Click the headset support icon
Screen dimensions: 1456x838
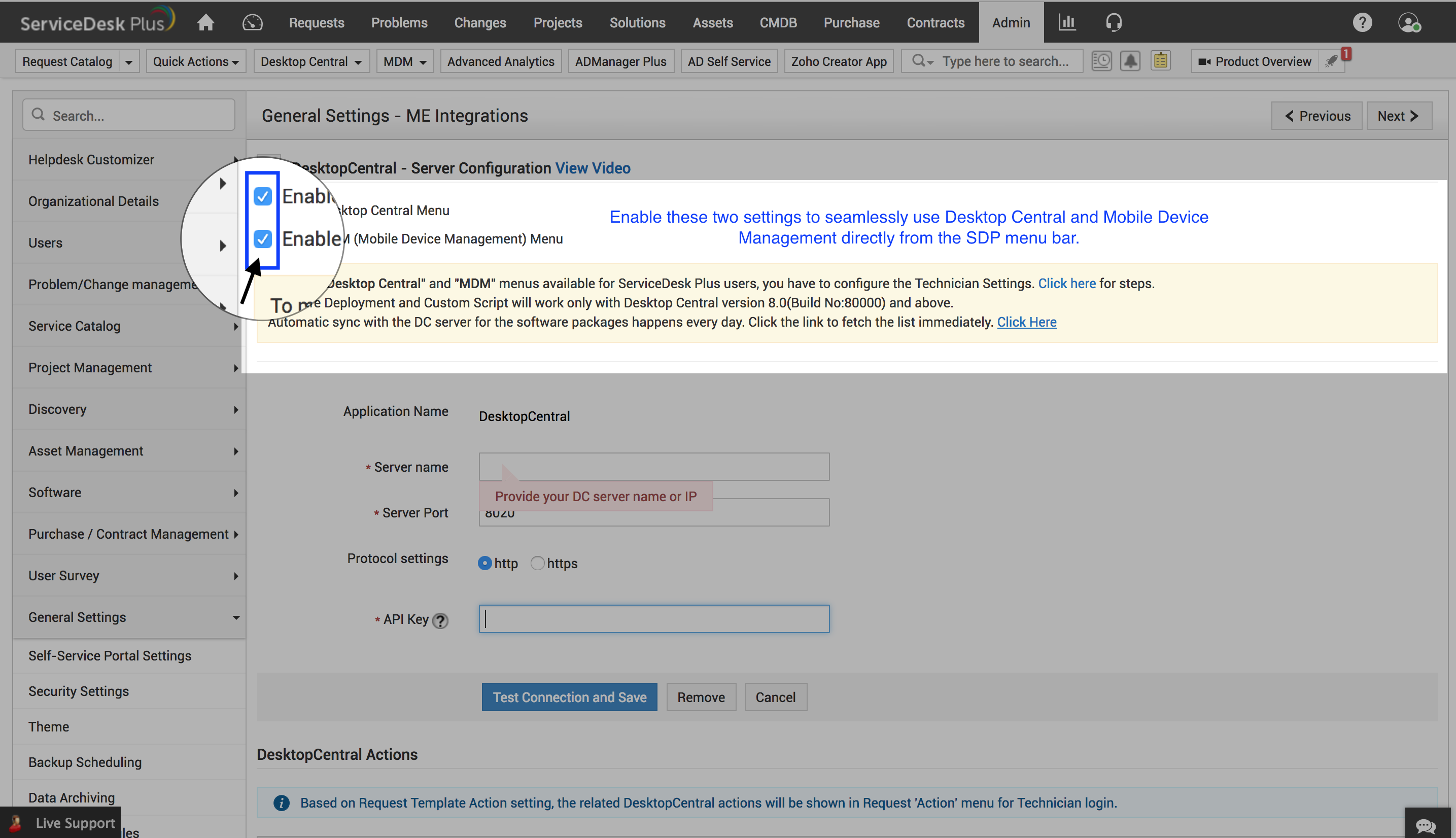[1114, 22]
